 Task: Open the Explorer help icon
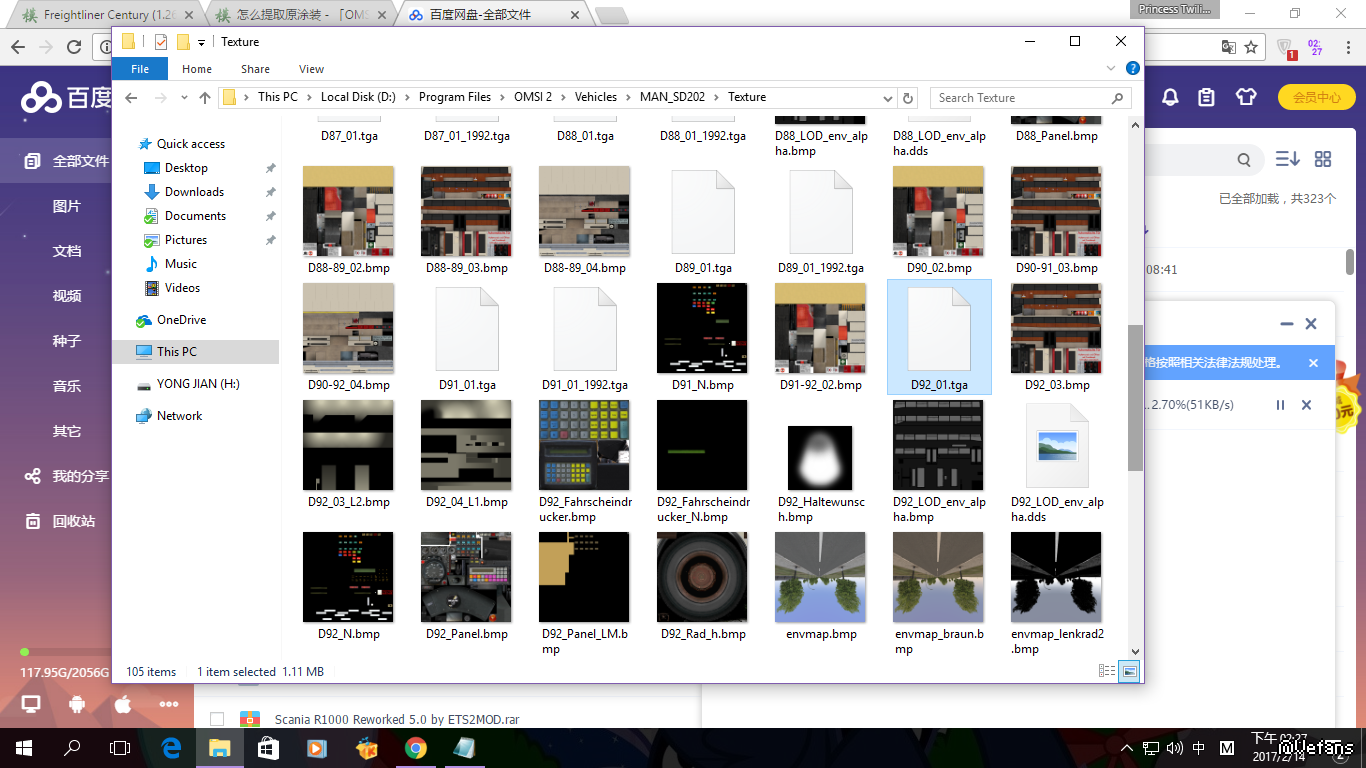[x=1132, y=69]
